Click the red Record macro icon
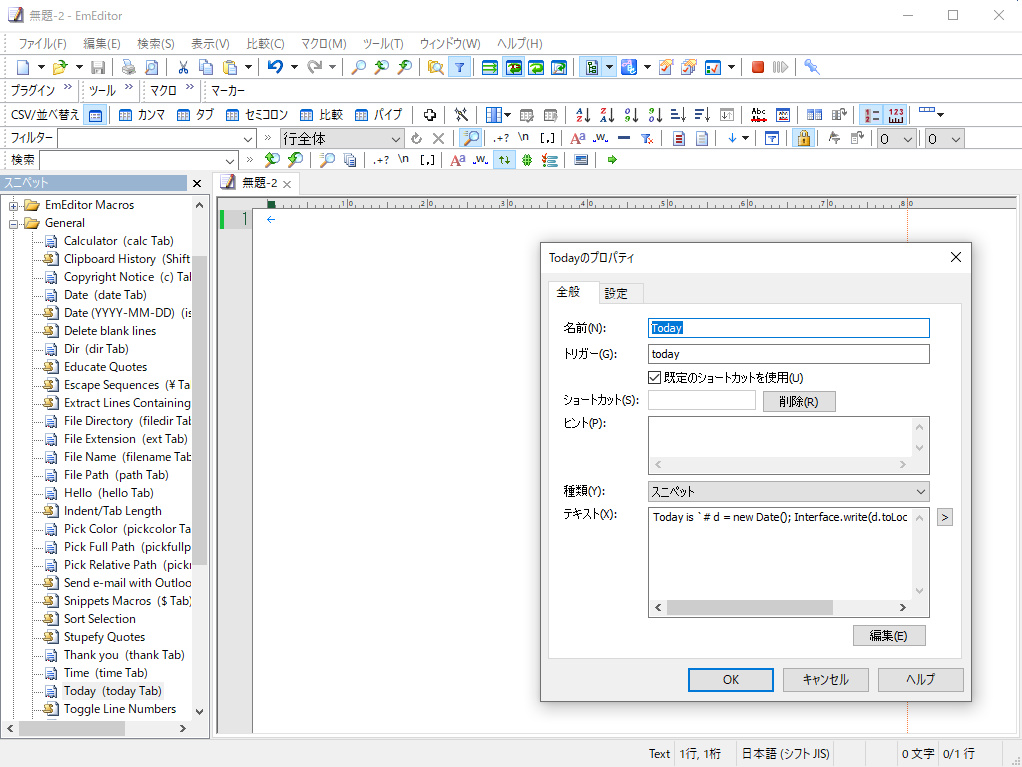 758,67
